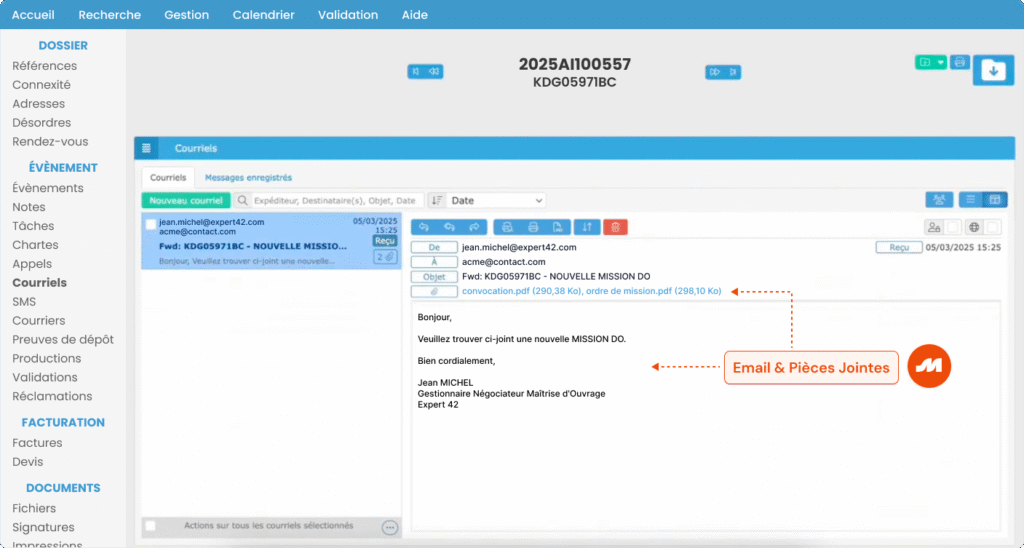This screenshot has width=1024, height=548.
Task: Open the Aide menu
Action: (415, 15)
